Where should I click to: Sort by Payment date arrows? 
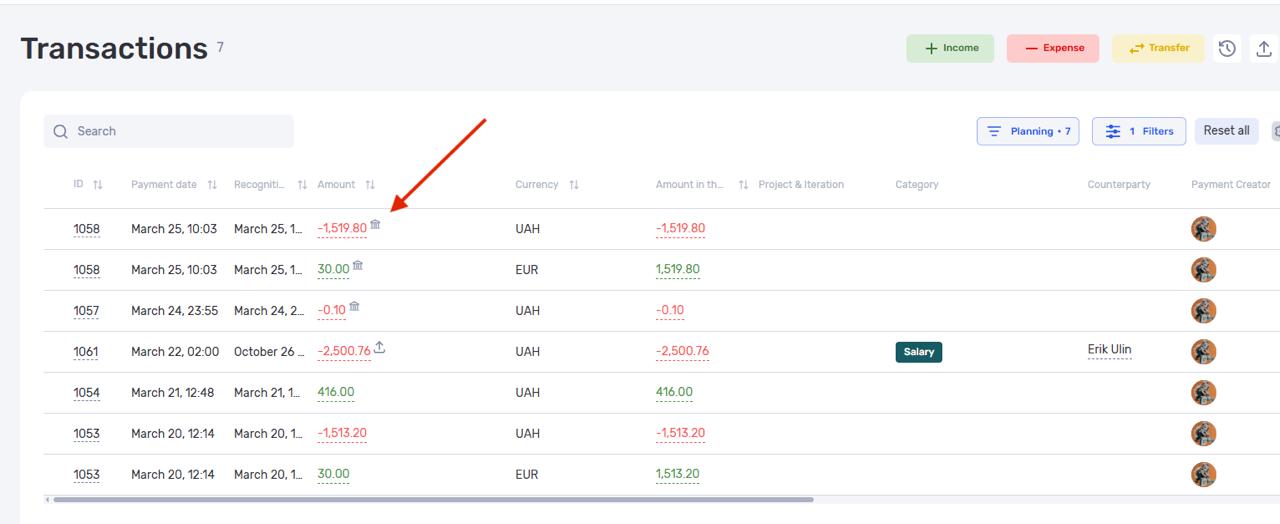pos(212,185)
